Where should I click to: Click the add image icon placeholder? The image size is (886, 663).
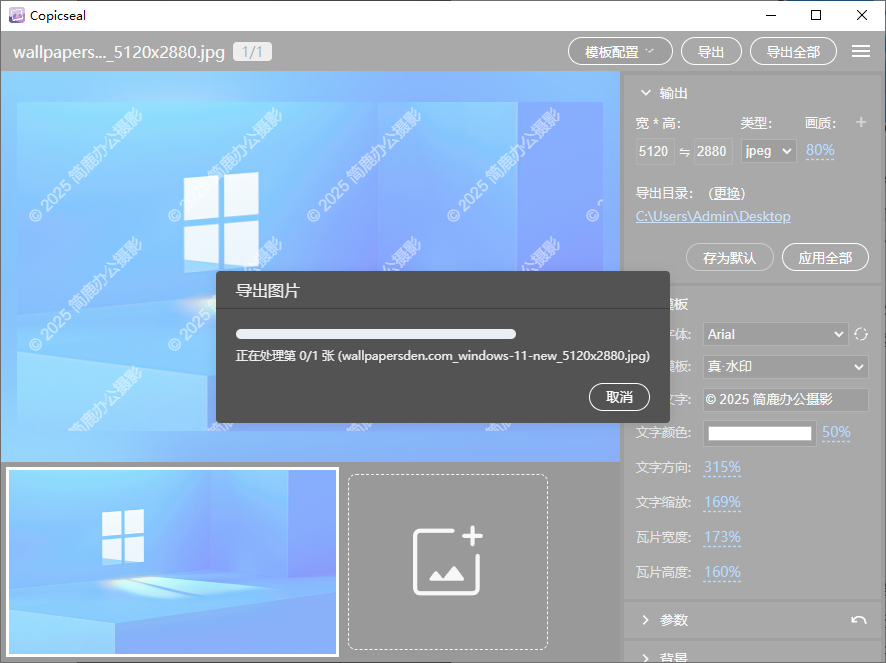448,561
